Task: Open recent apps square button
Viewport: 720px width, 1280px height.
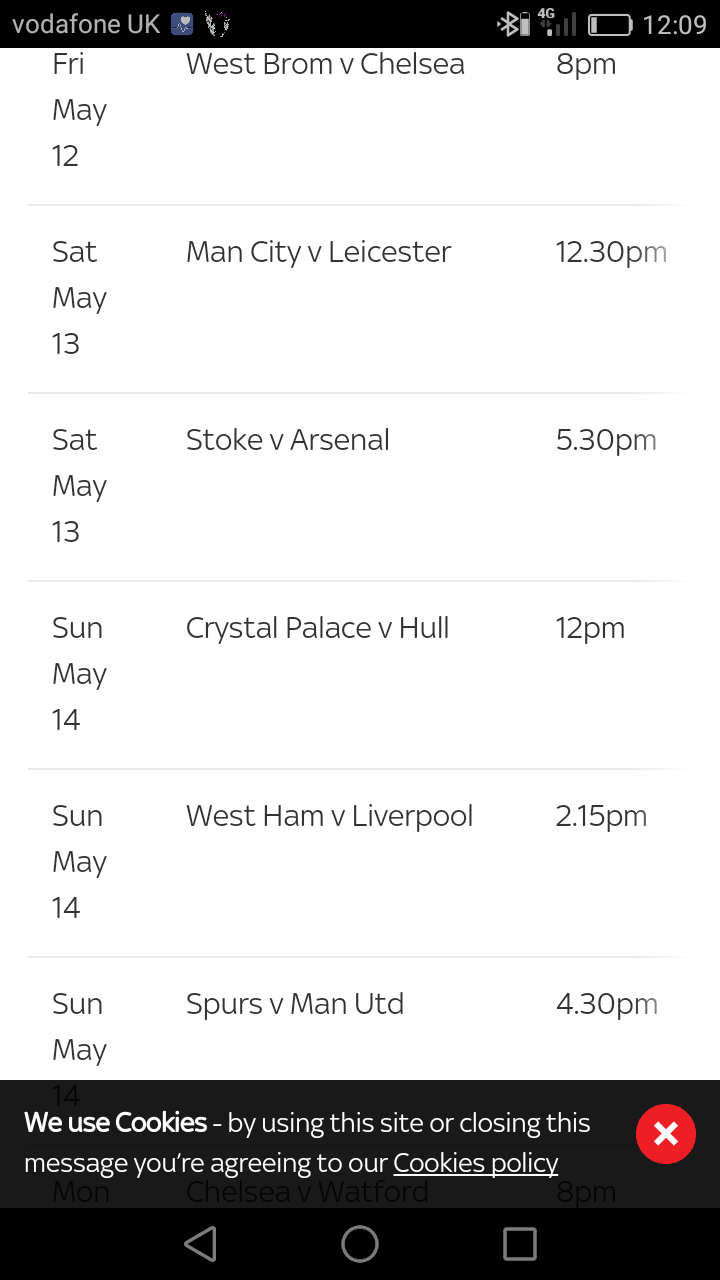Action: 520,1244
